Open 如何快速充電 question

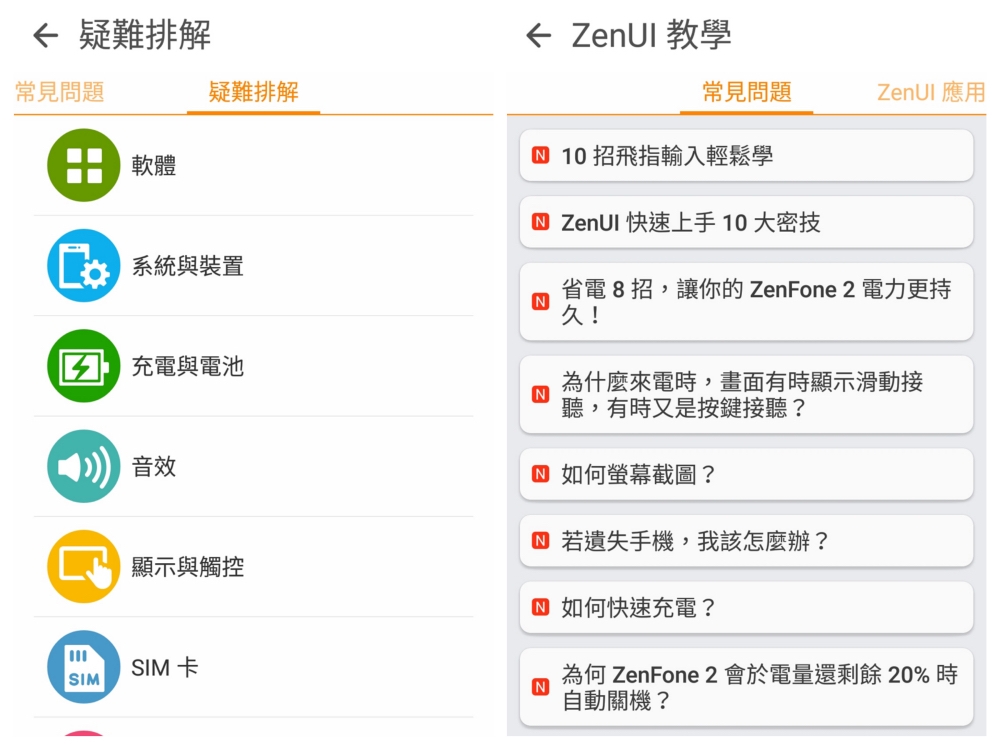[x=746, y=607]
